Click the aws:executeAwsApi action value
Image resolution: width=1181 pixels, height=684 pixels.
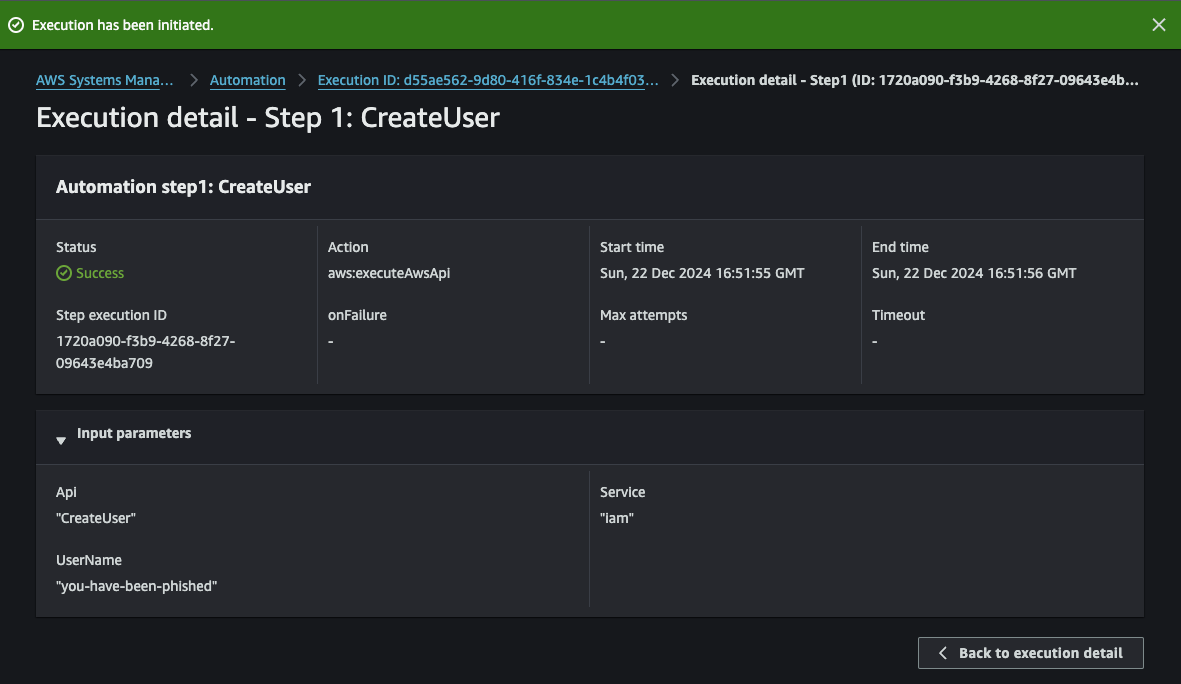pos(389,273)
